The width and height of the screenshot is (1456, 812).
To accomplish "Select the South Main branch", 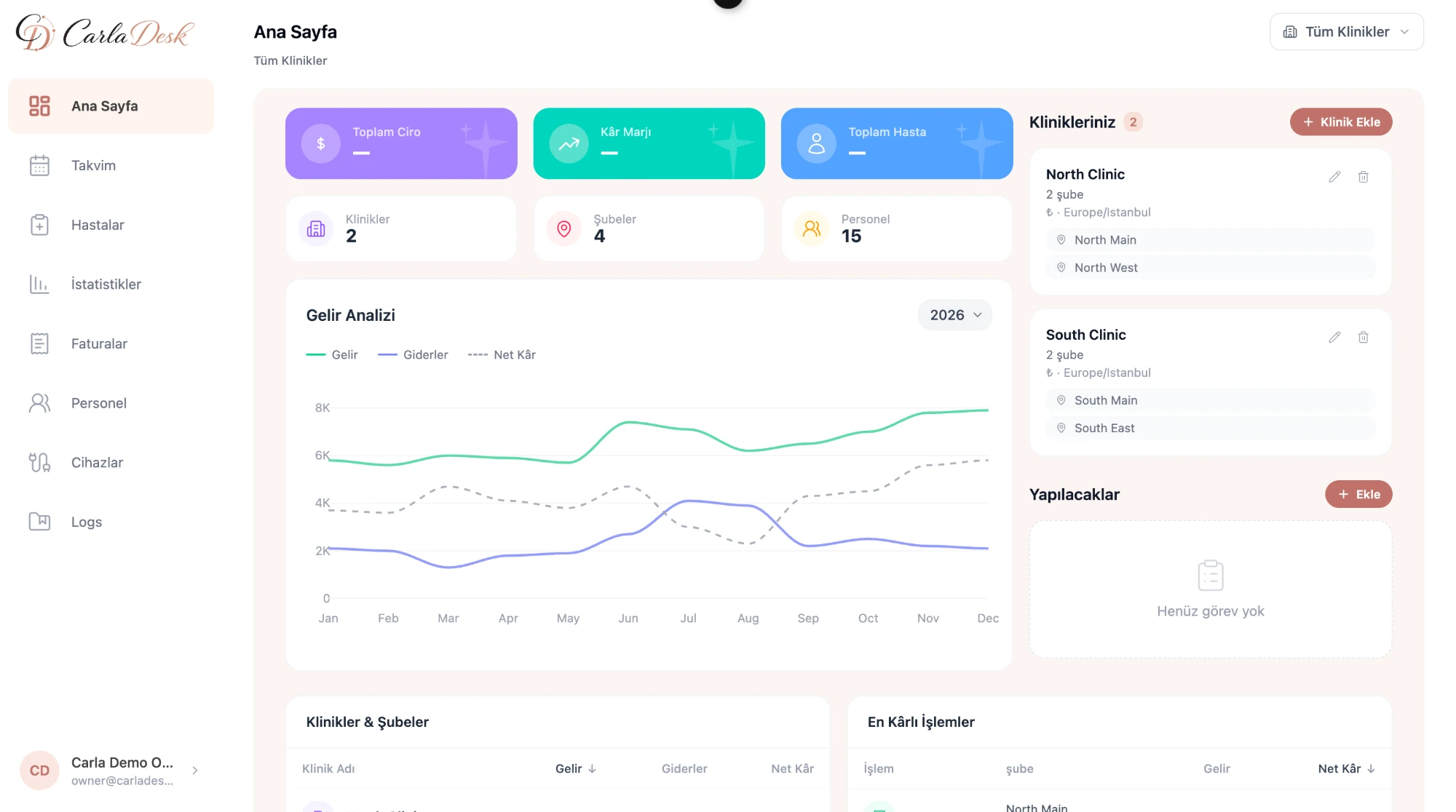I will (x=1211, y=401).
